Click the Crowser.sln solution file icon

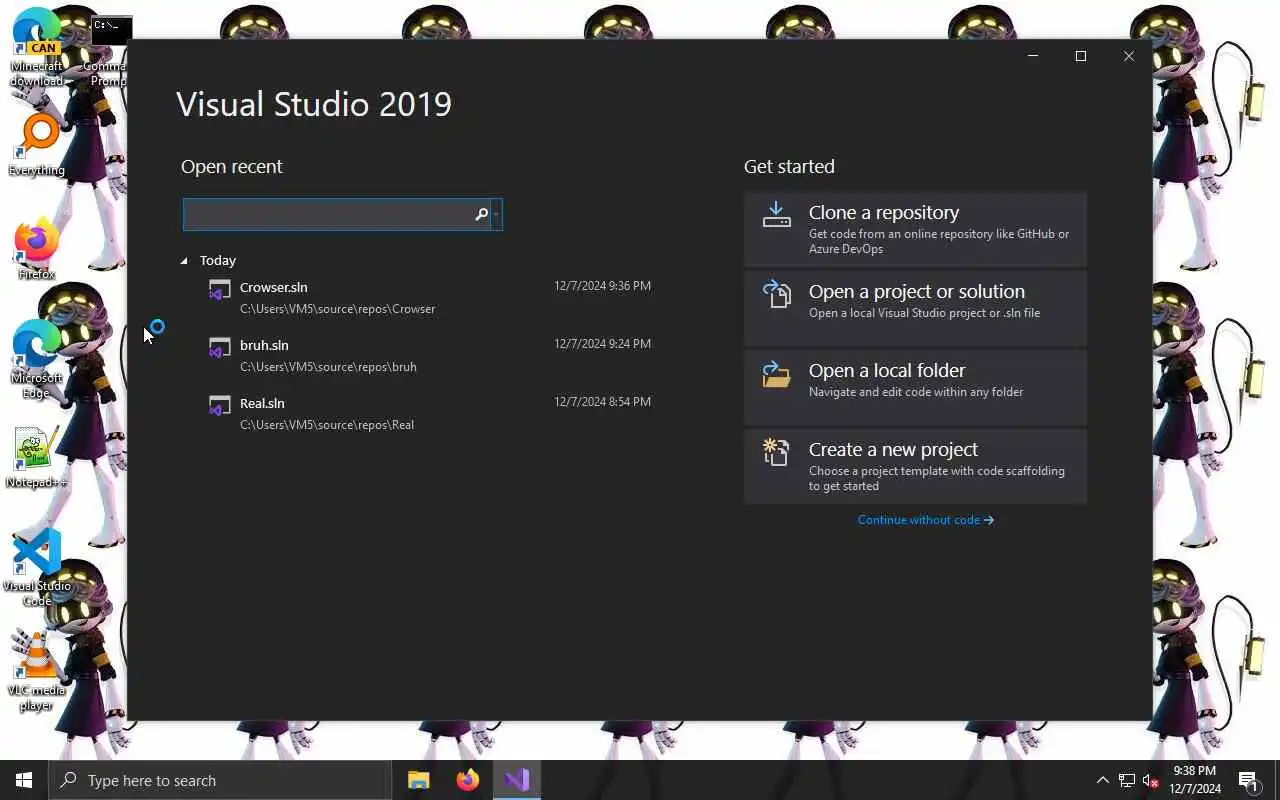coord(219,291)
